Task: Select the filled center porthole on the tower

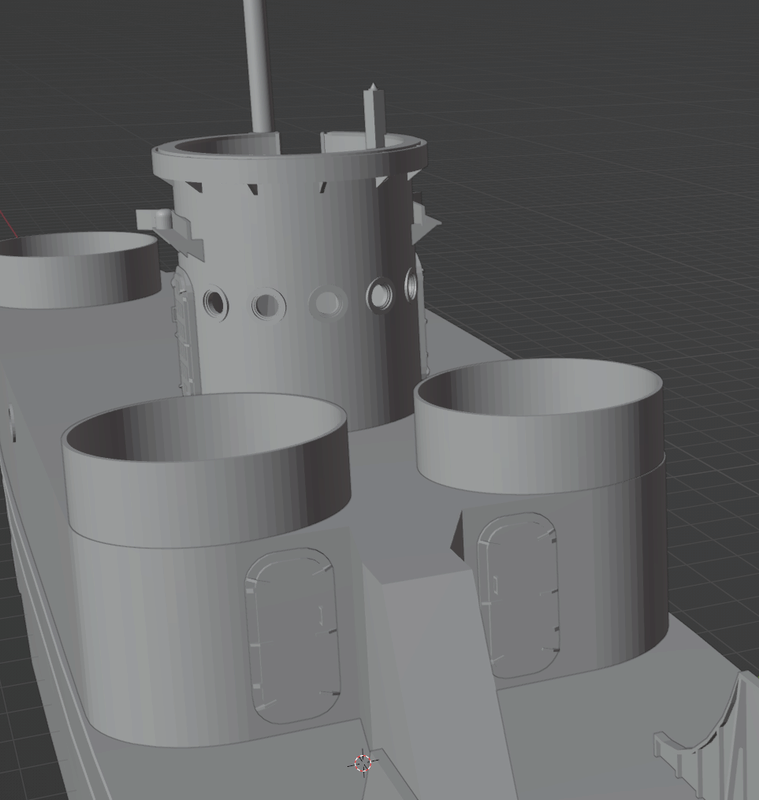Action: (x=327, y=302)
